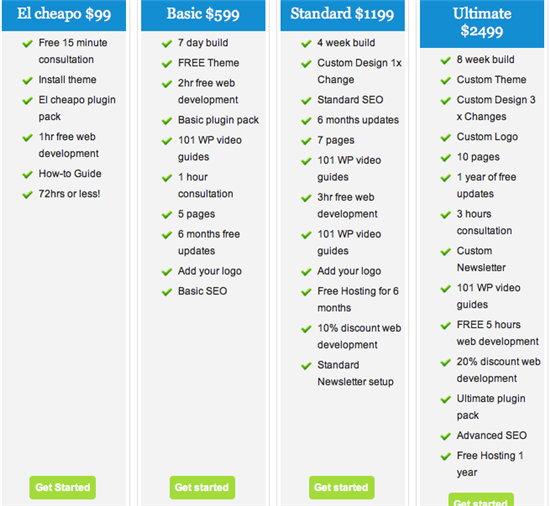Click checkmark beside Free 15 minute consultation
This screenshot has height=506, width=550.
click(x=27, y=44)
